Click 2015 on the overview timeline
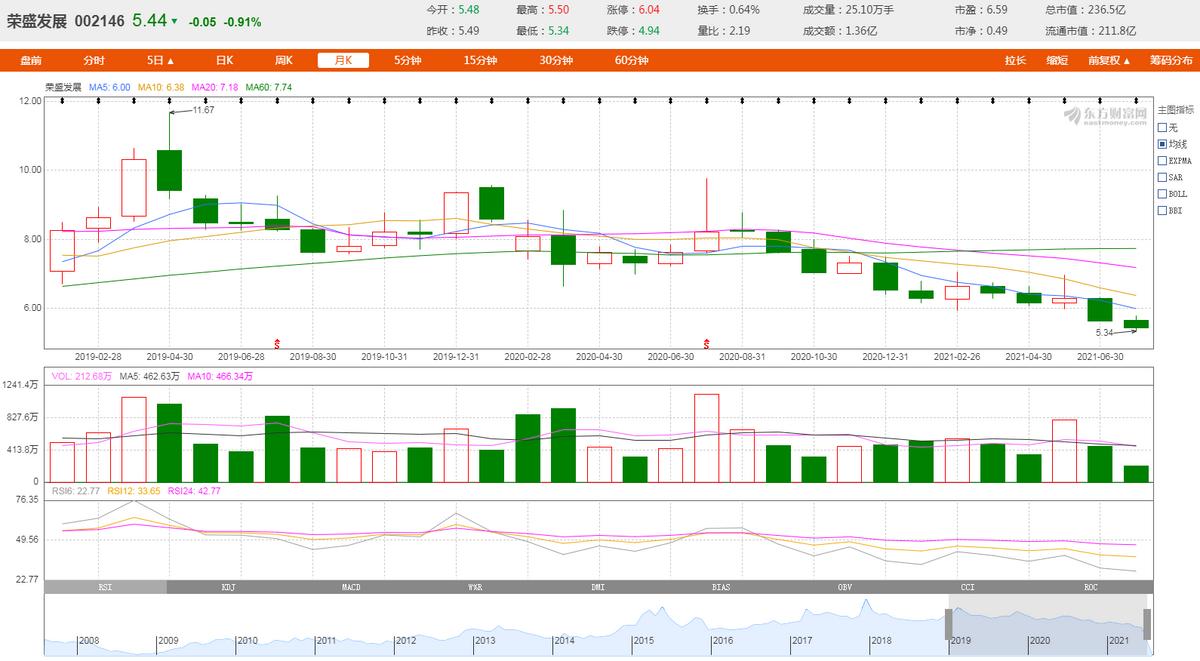The width and height of the screenshot is (1200, 661). pos(643,640)
